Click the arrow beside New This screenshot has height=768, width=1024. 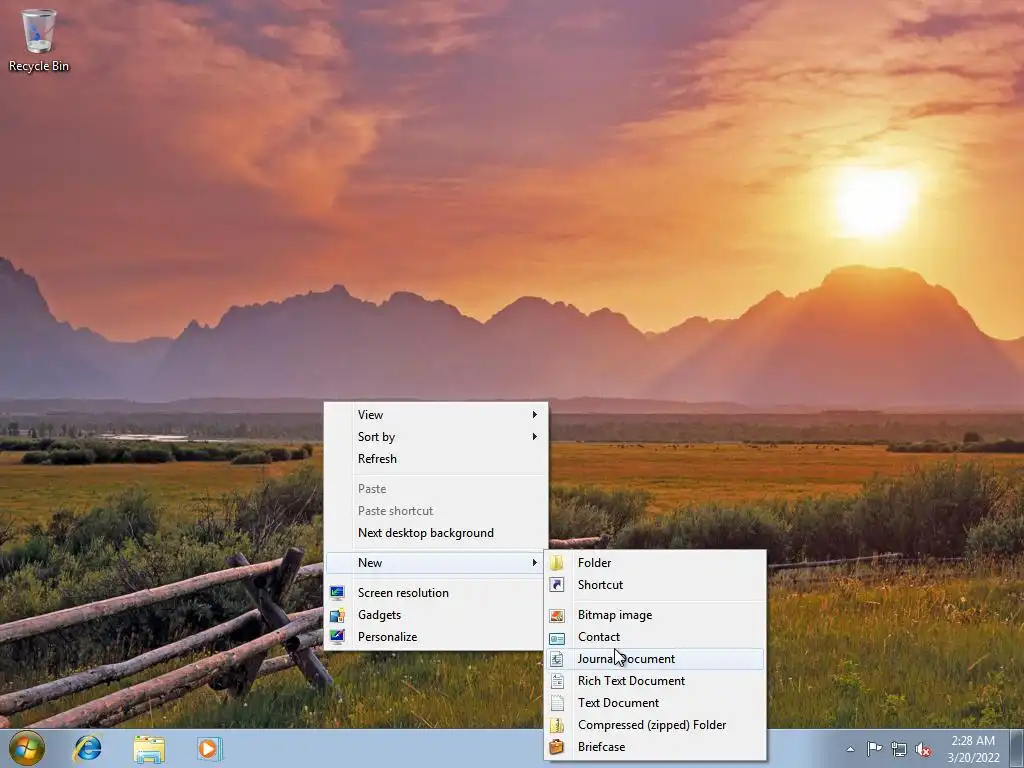pos(534,563)
